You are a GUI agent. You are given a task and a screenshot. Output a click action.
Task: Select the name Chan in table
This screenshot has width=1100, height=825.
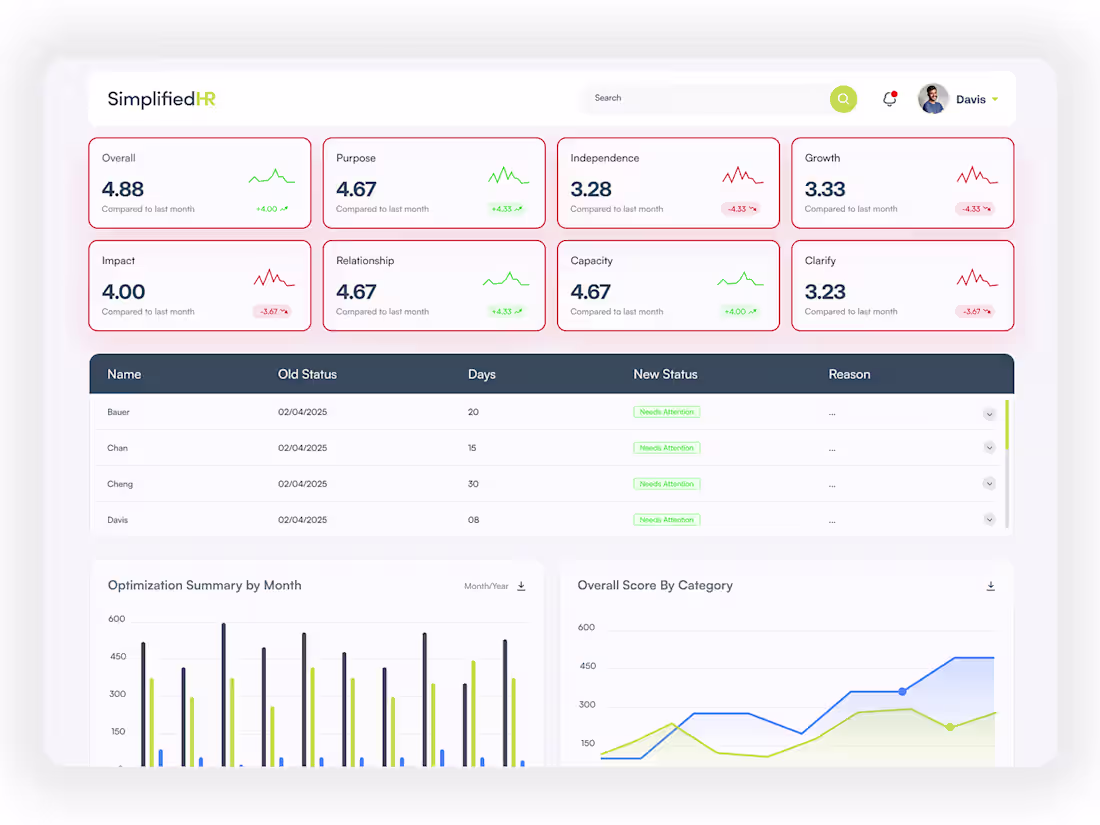coord(117,448)
